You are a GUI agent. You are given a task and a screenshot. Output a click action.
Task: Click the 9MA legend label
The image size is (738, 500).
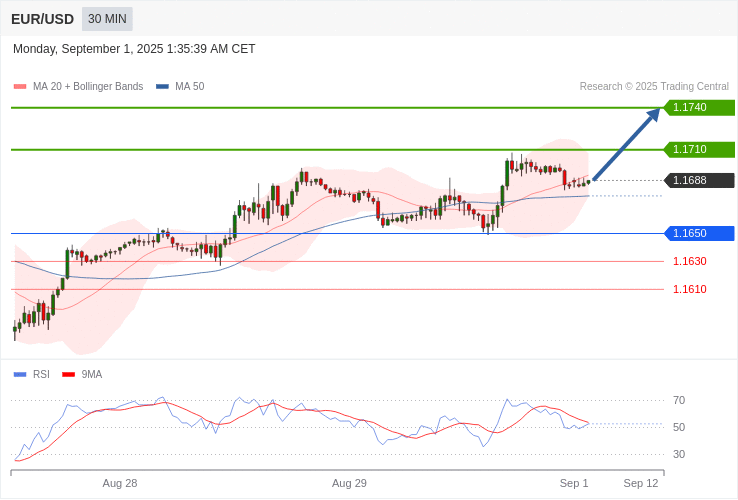click(92, 375)
